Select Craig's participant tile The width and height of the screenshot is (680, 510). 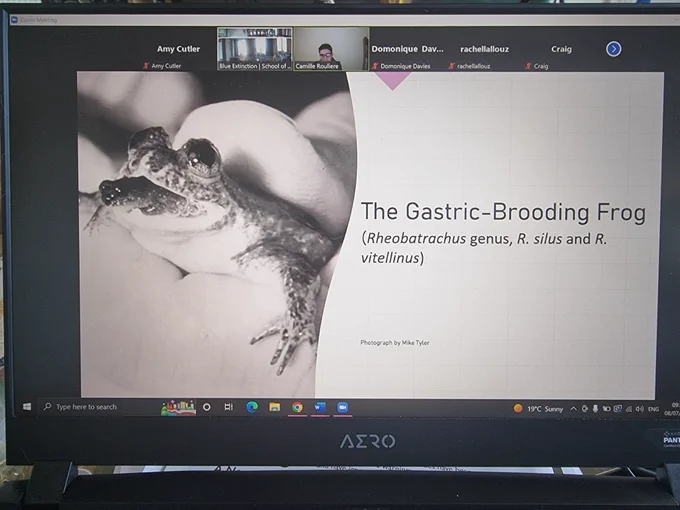click(x=561, y=49)
